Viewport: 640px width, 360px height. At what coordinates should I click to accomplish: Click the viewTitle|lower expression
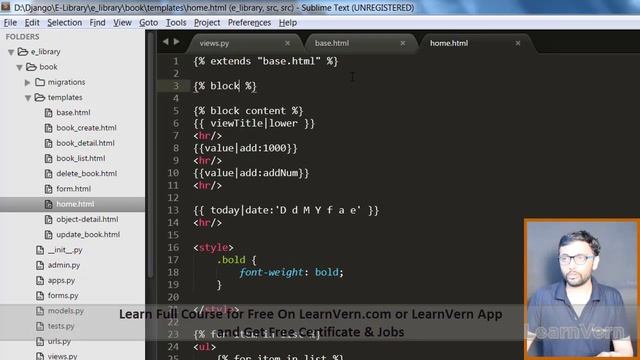[x=254, y=123]
